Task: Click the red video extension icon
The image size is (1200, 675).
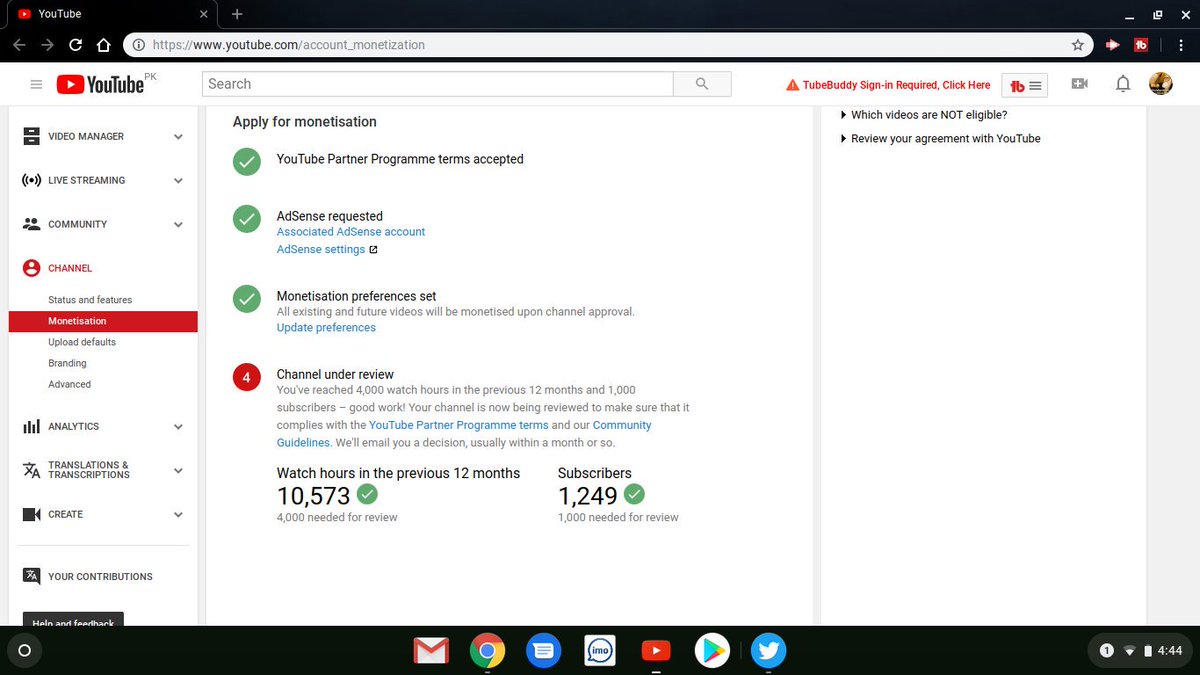Action: coord(1113,45)
